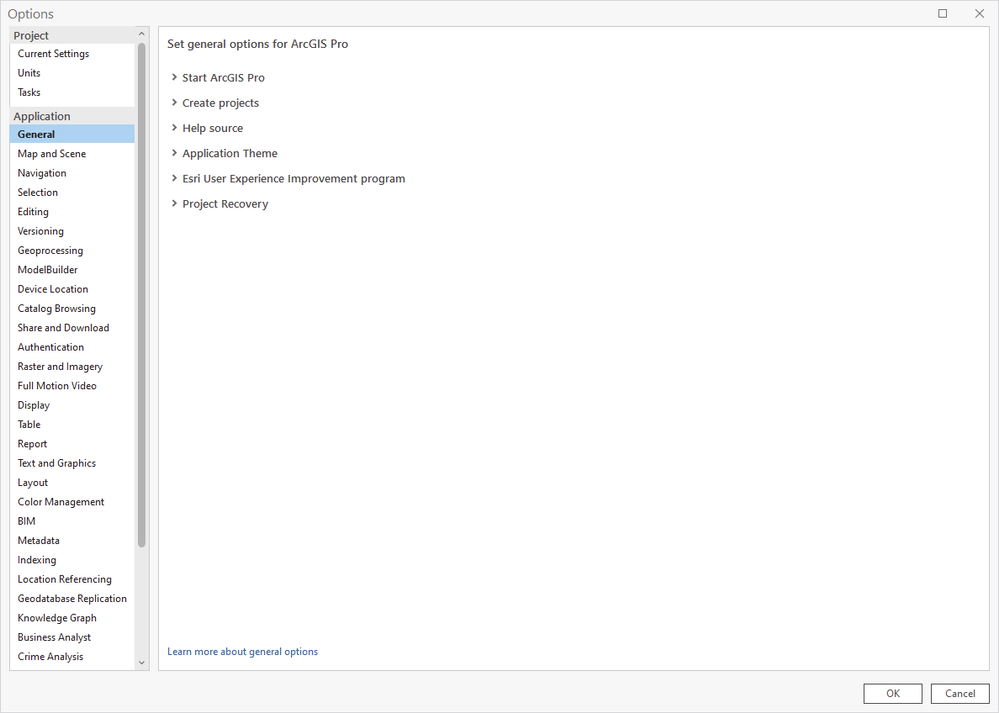Close the Options dialog window
This screenshot has width=999, height=713.
979,13
